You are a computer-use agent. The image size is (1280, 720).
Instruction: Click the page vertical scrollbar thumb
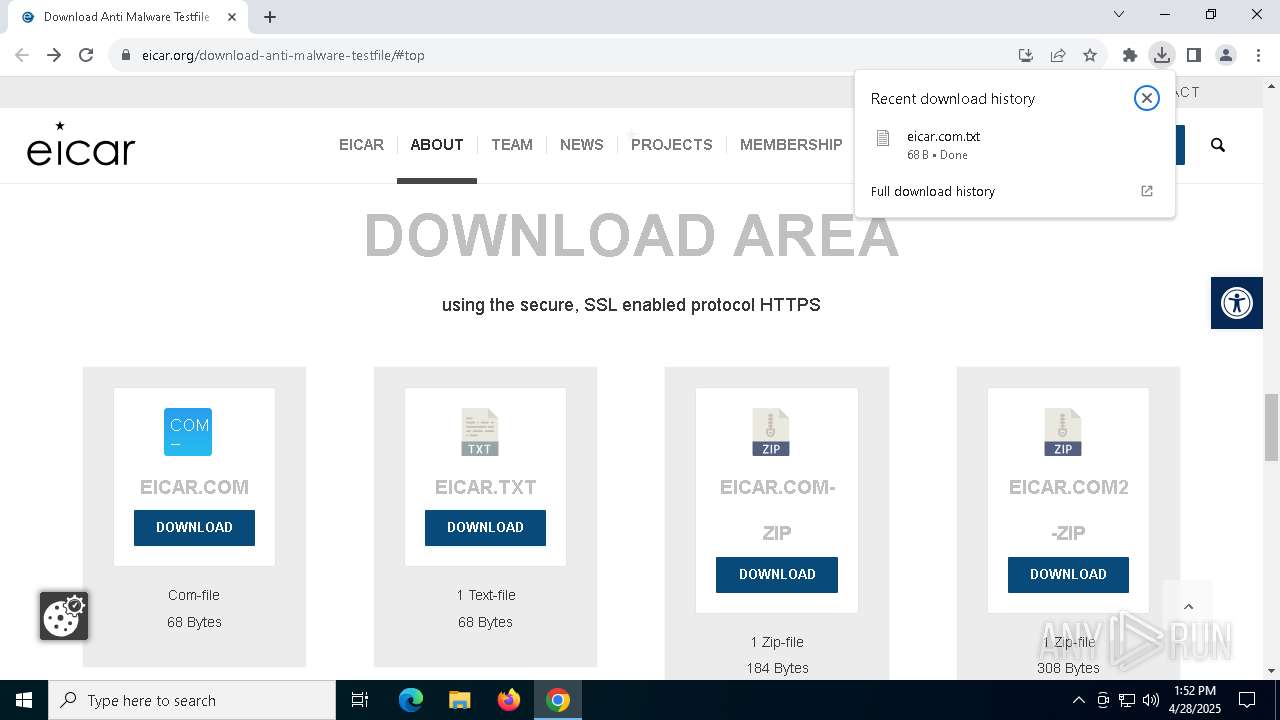1271,427
